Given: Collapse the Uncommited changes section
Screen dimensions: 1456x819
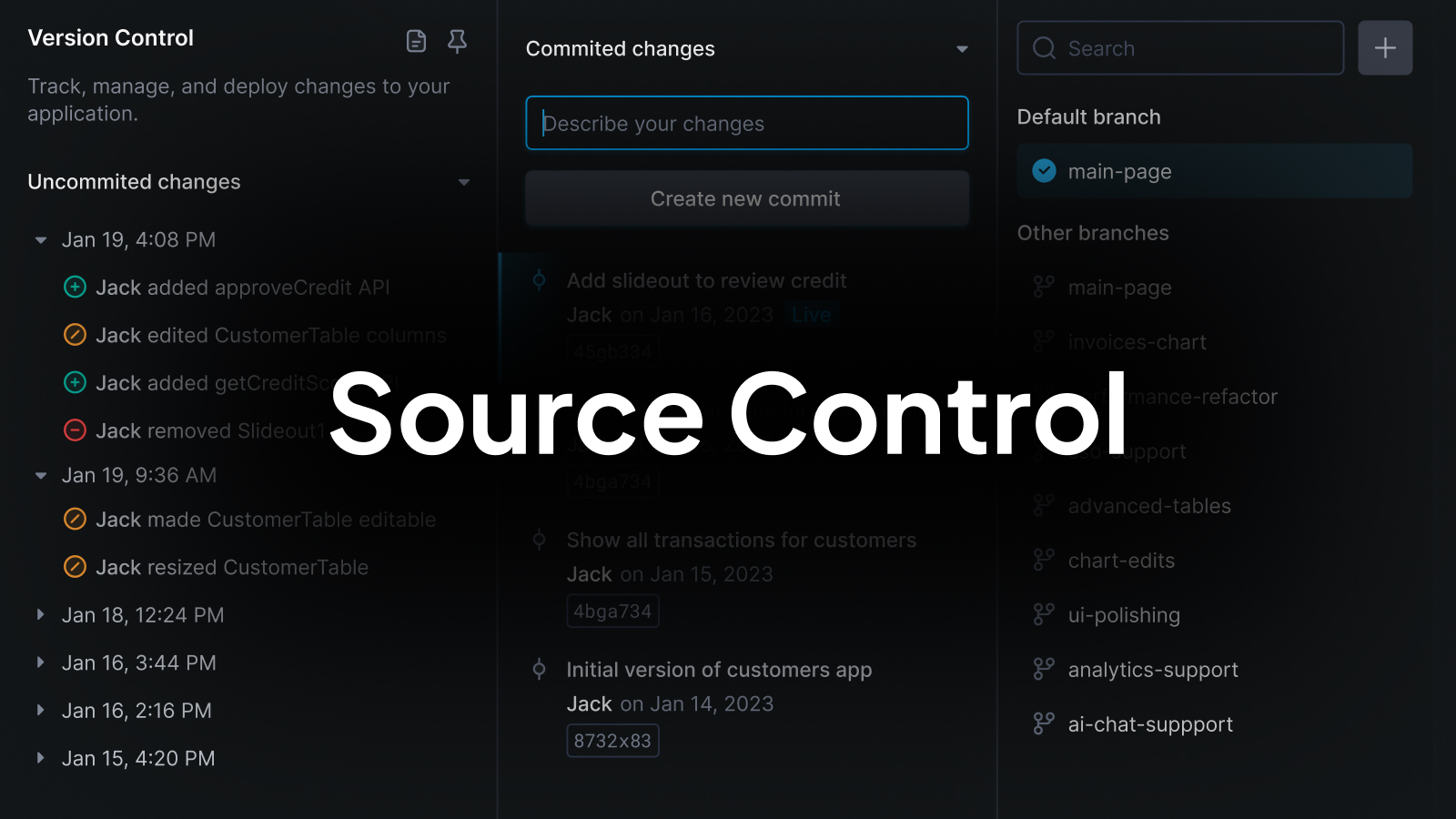Looking at the screenshot, I should pos(464,182).
